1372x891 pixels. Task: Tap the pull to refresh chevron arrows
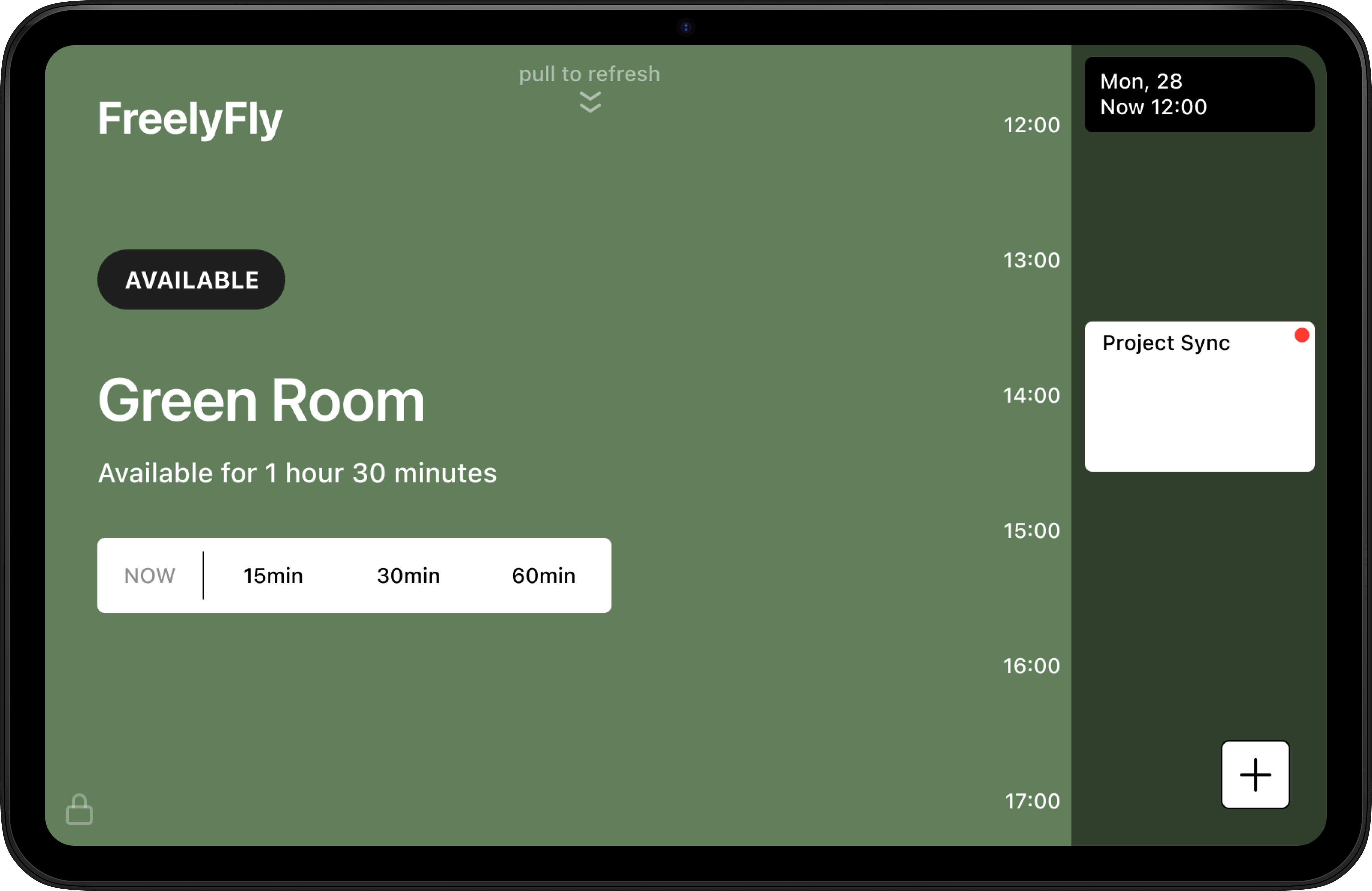pyautogui.click(x=590, y=102)
